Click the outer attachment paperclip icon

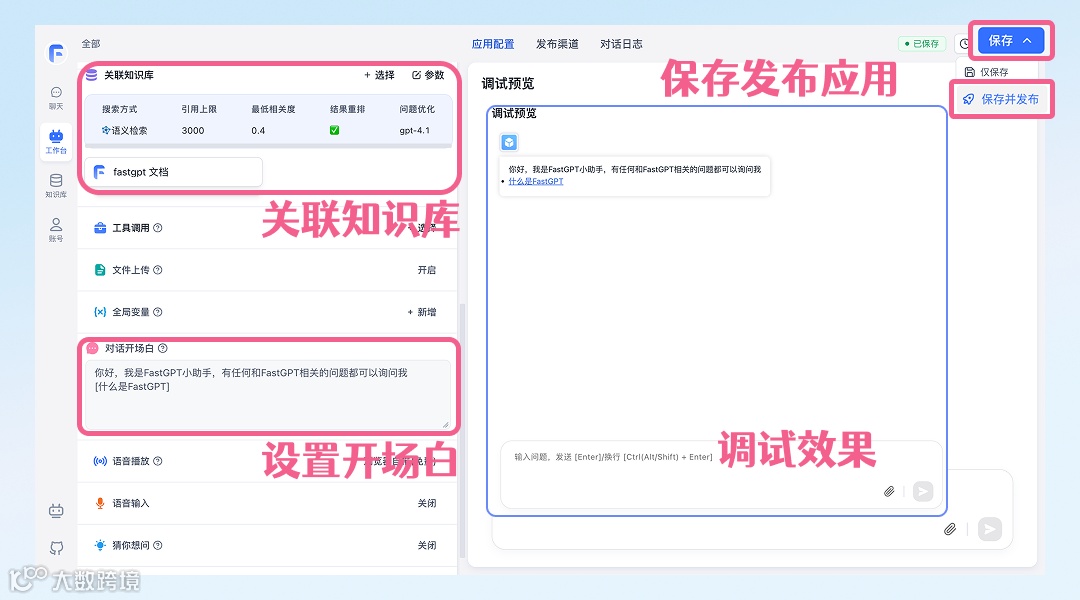(950, 529)
